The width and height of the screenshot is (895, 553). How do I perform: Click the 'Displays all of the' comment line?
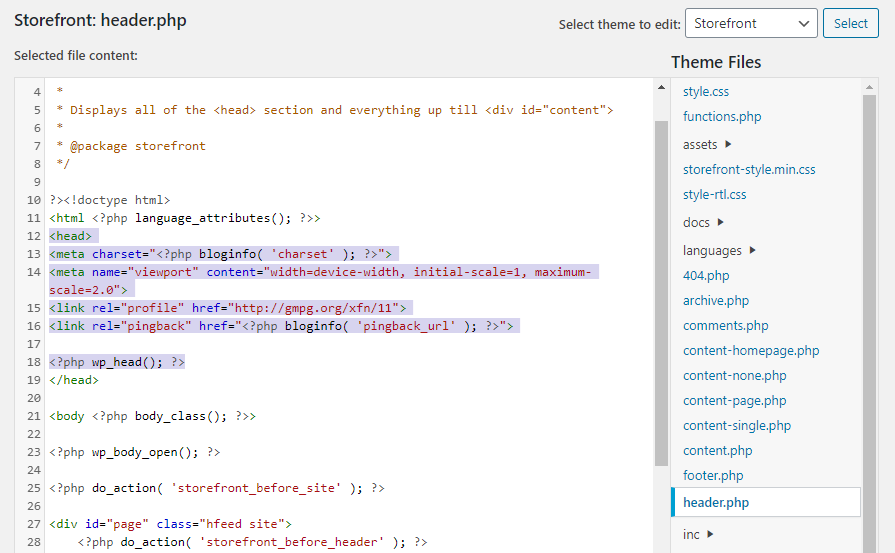334,110
